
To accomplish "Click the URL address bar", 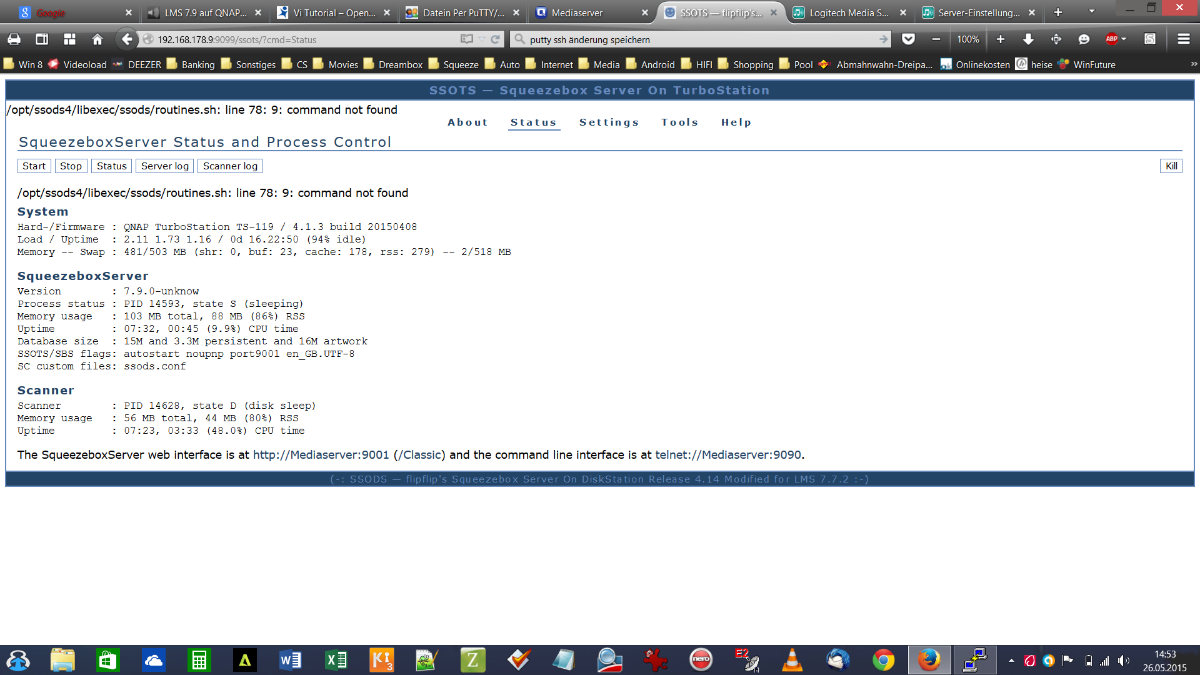I will [300, 39].
